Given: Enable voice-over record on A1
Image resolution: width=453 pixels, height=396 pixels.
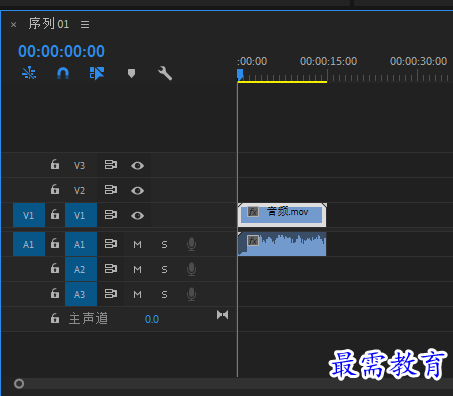Looking at the screenshot, I should click(x=191, y=244).
